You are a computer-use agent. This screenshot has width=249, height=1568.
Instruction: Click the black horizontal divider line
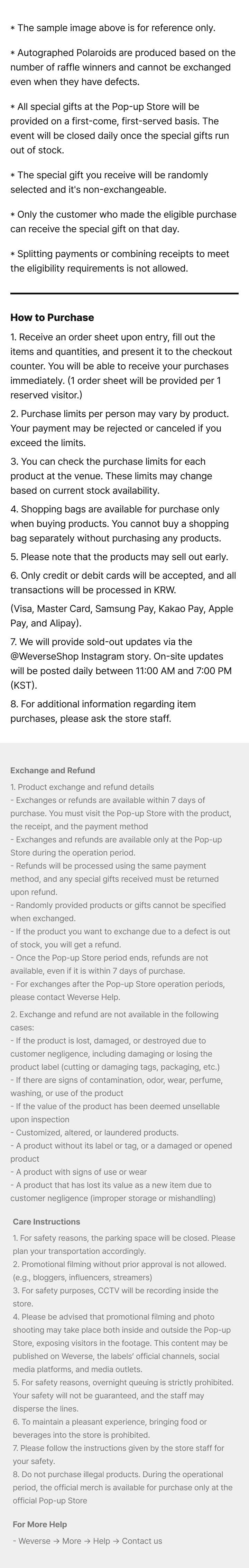point(124,293)
